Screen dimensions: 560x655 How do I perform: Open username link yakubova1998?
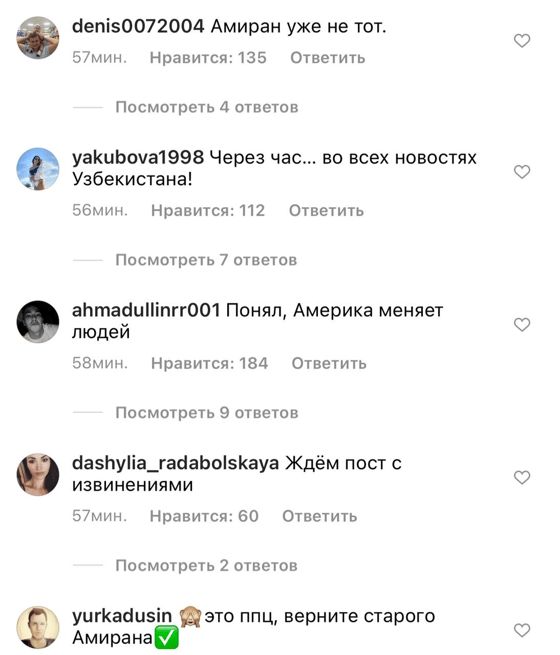(138, 157)
